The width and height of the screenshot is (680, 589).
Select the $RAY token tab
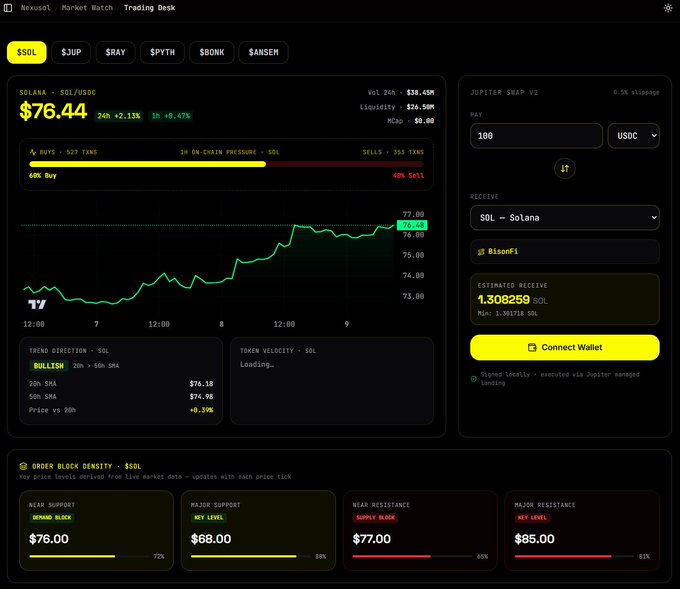tap(115, 52)
